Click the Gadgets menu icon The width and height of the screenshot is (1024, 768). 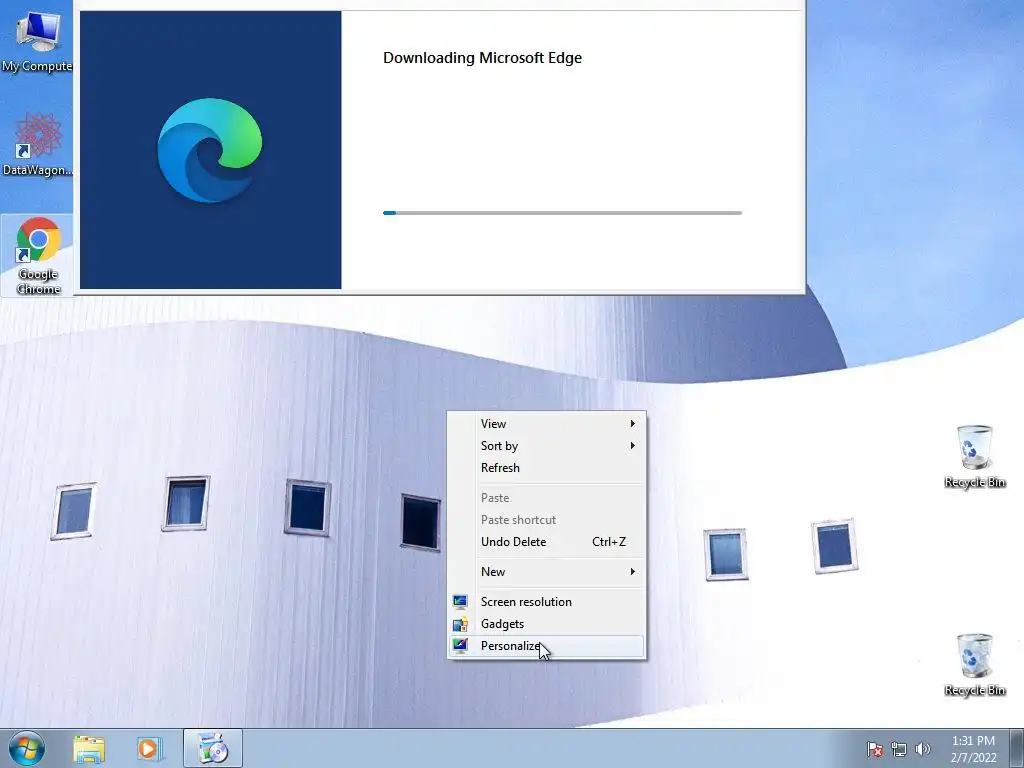pos(460,624)
